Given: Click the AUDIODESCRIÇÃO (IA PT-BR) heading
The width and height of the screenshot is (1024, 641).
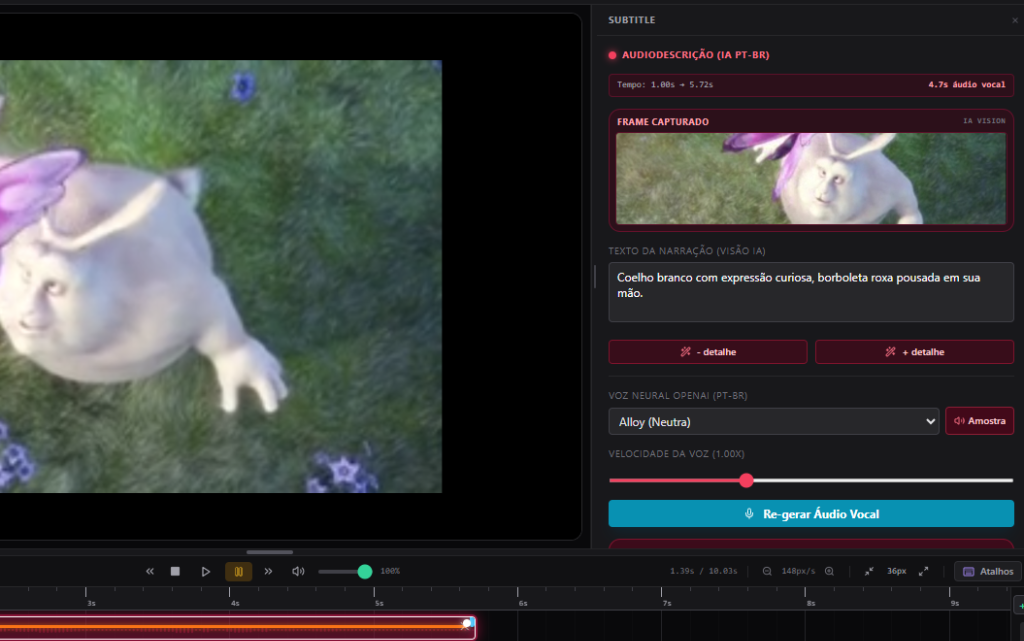Looking at the screenshot, I should pyautogui.click(x=696, y=55).
